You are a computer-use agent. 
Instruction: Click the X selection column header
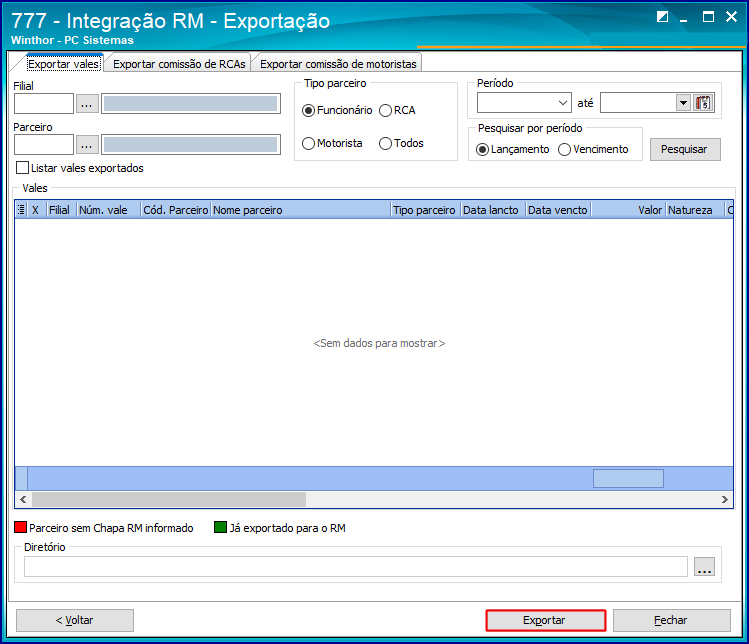pos(36,210)
